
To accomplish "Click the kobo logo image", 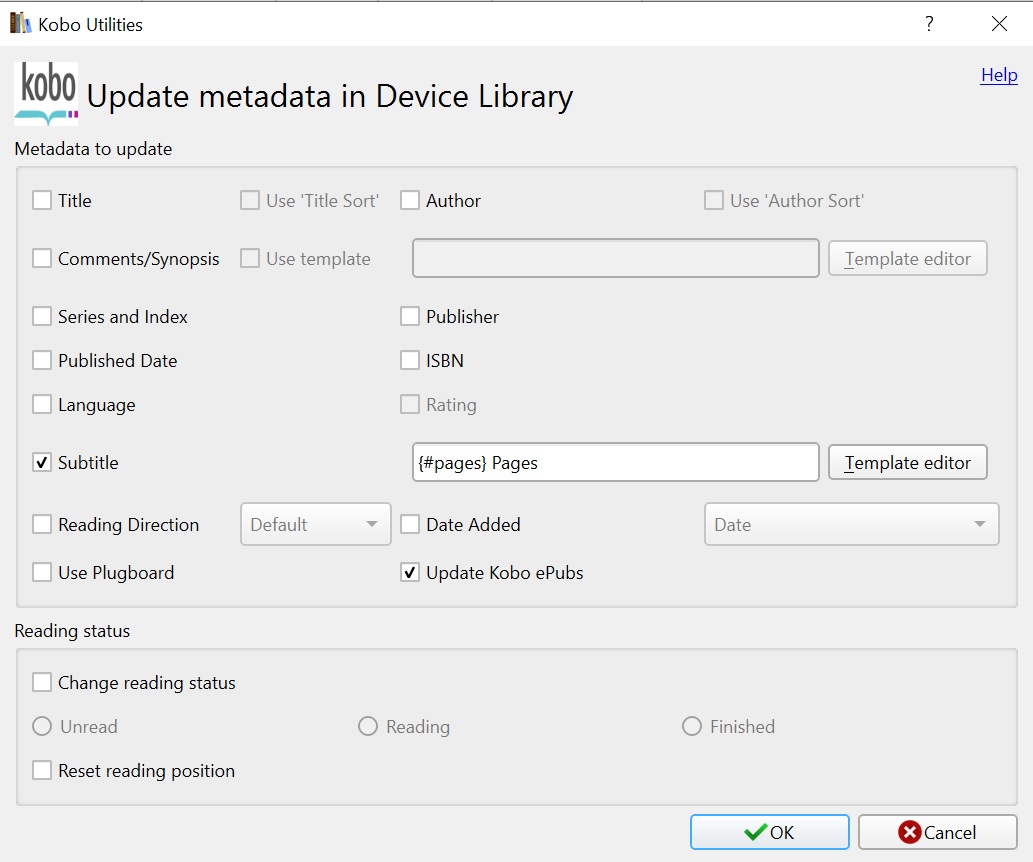I will [x=46, y=93].
